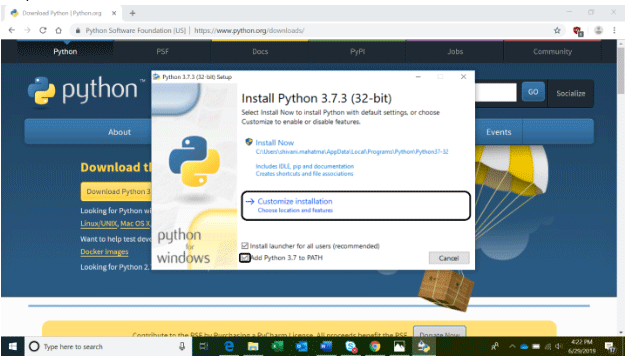Follow the Linux/UNIX link
The height and width of the screenshot is (361, 626).
(x=99, y=224)
